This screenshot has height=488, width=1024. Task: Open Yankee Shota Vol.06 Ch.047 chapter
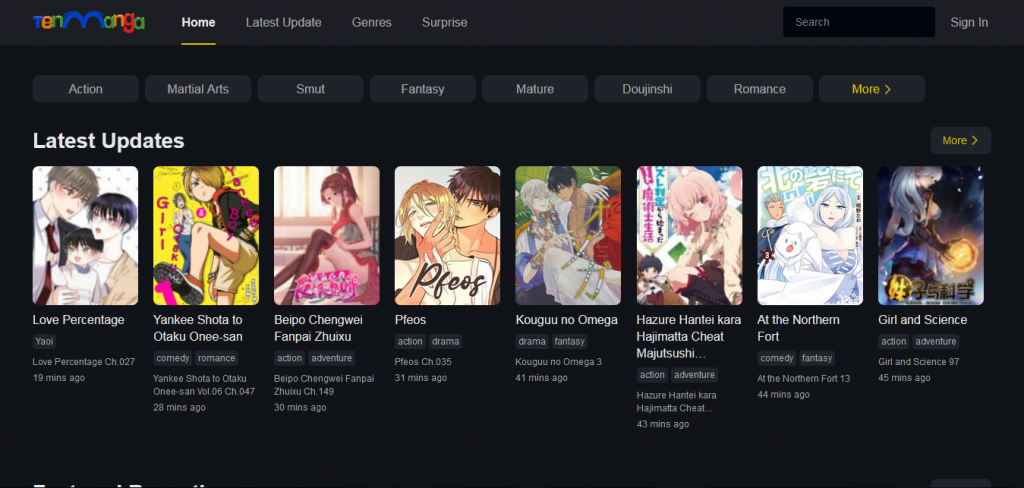pyautogui.click(x=204, y=385)
